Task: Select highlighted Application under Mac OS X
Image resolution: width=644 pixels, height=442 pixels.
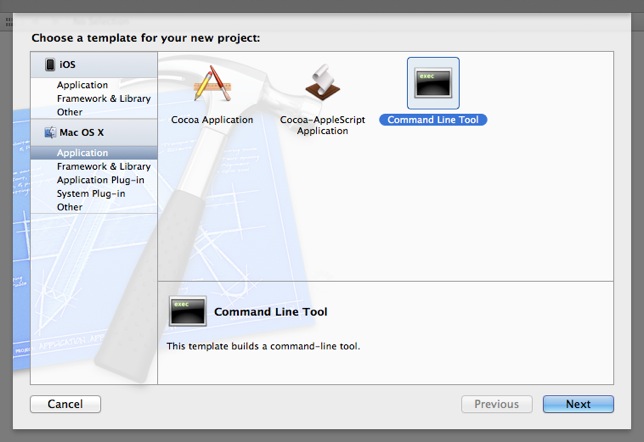Action: [x=94, y=153]
